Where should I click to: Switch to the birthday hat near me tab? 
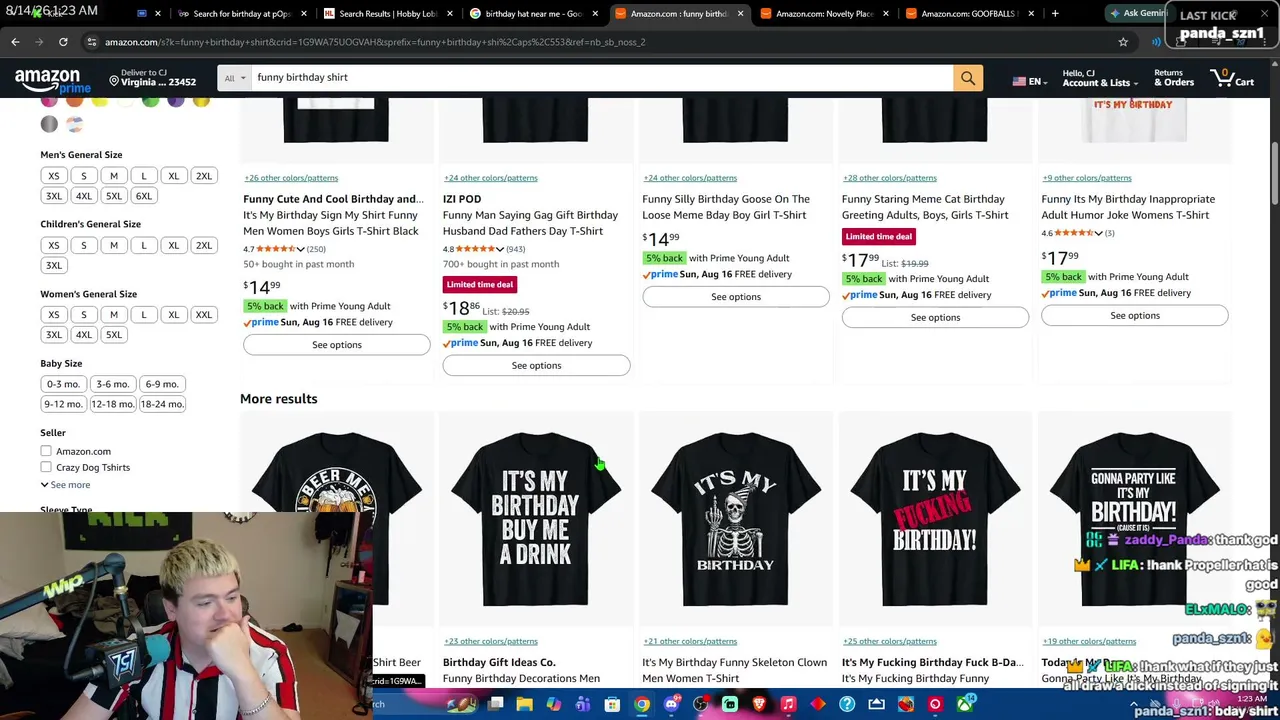[532, 14]
